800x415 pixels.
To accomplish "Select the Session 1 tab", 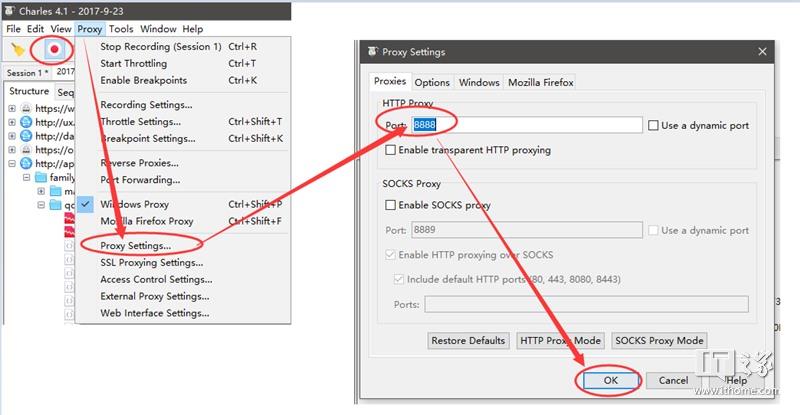I will point(28,72).
